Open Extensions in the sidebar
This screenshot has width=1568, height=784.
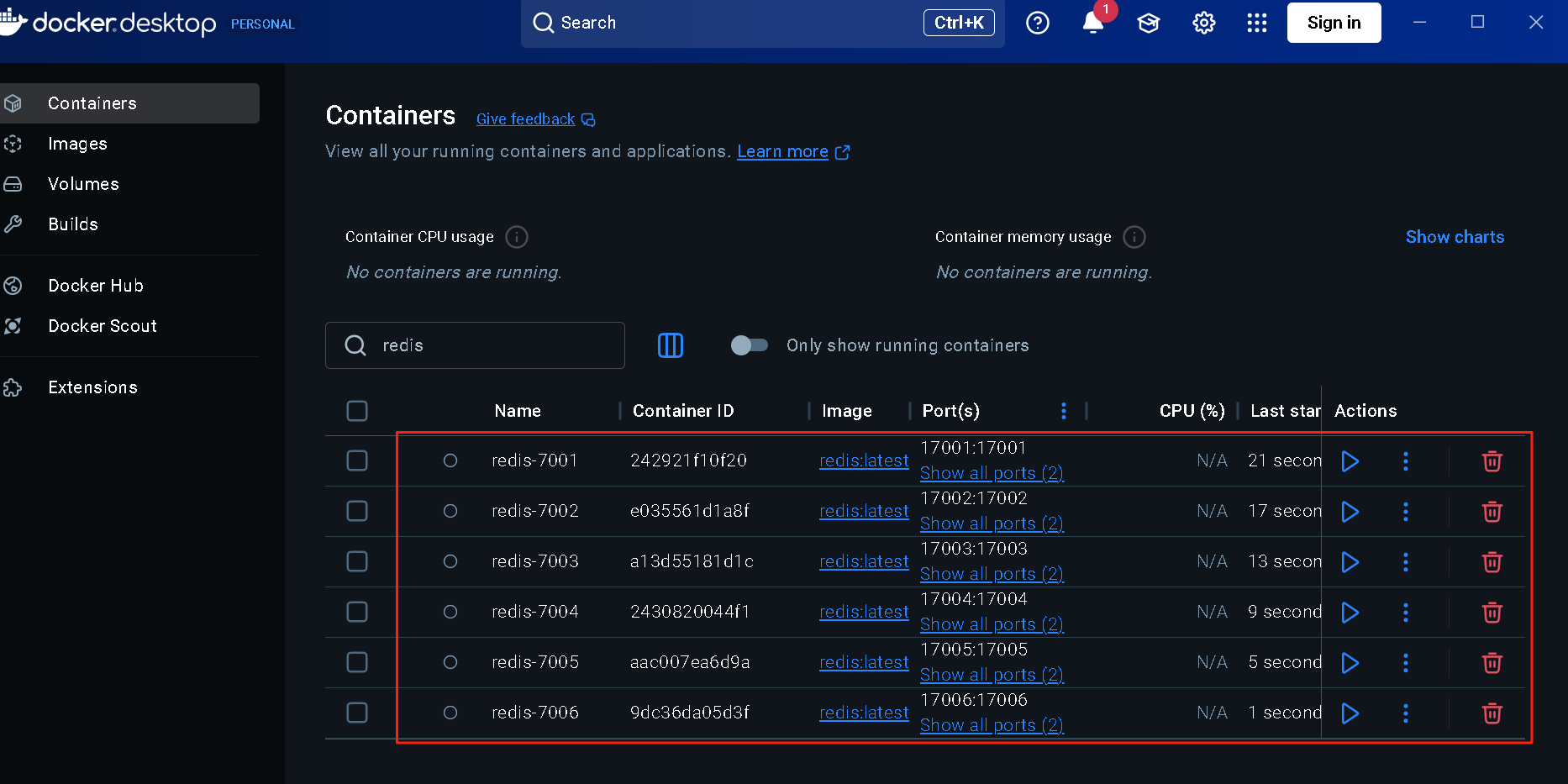129,387
